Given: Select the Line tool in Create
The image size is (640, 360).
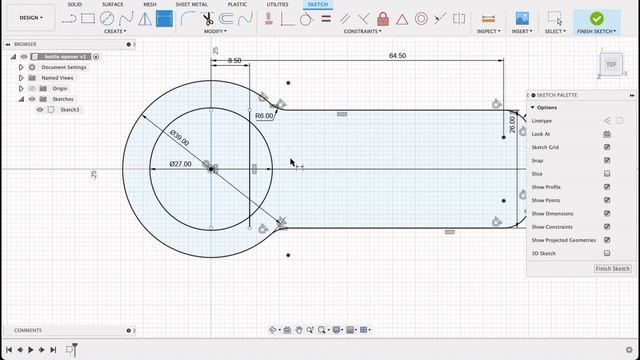Looking at the screenshot, I should (x=69, y=19).
